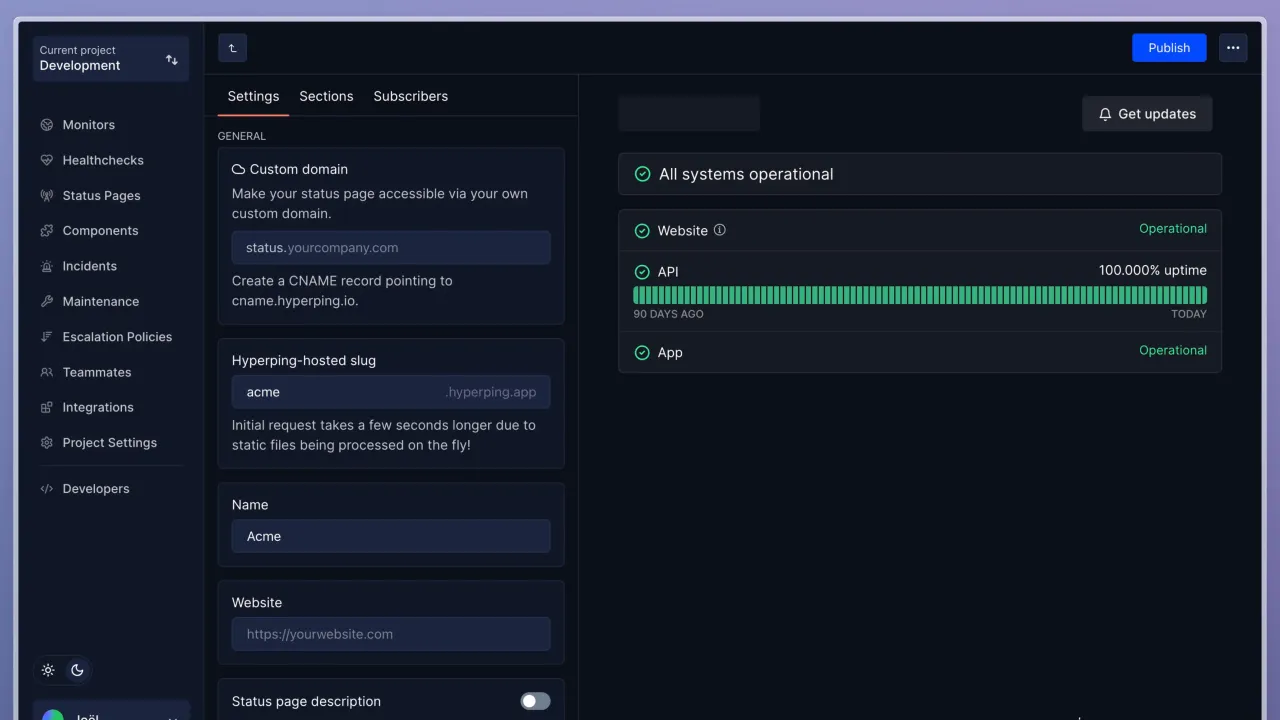Click the bell icon in Get updates
Screen dimensions: 1280x720
click(1105, 114)
